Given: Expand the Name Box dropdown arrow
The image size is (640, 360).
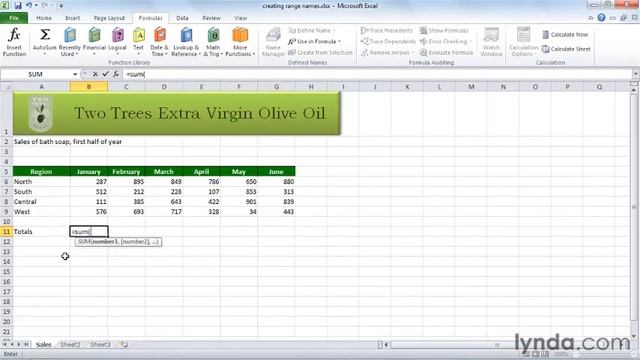Looking at the screenshot, I should click(x=75, y=74).
